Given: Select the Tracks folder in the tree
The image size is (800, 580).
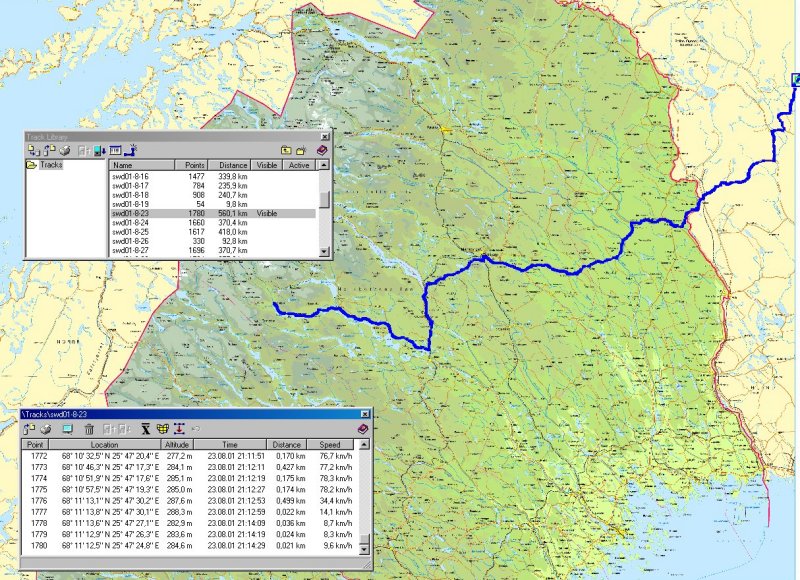Looking at the screenshot, I should pyautogui.click(x=50, y=165).
